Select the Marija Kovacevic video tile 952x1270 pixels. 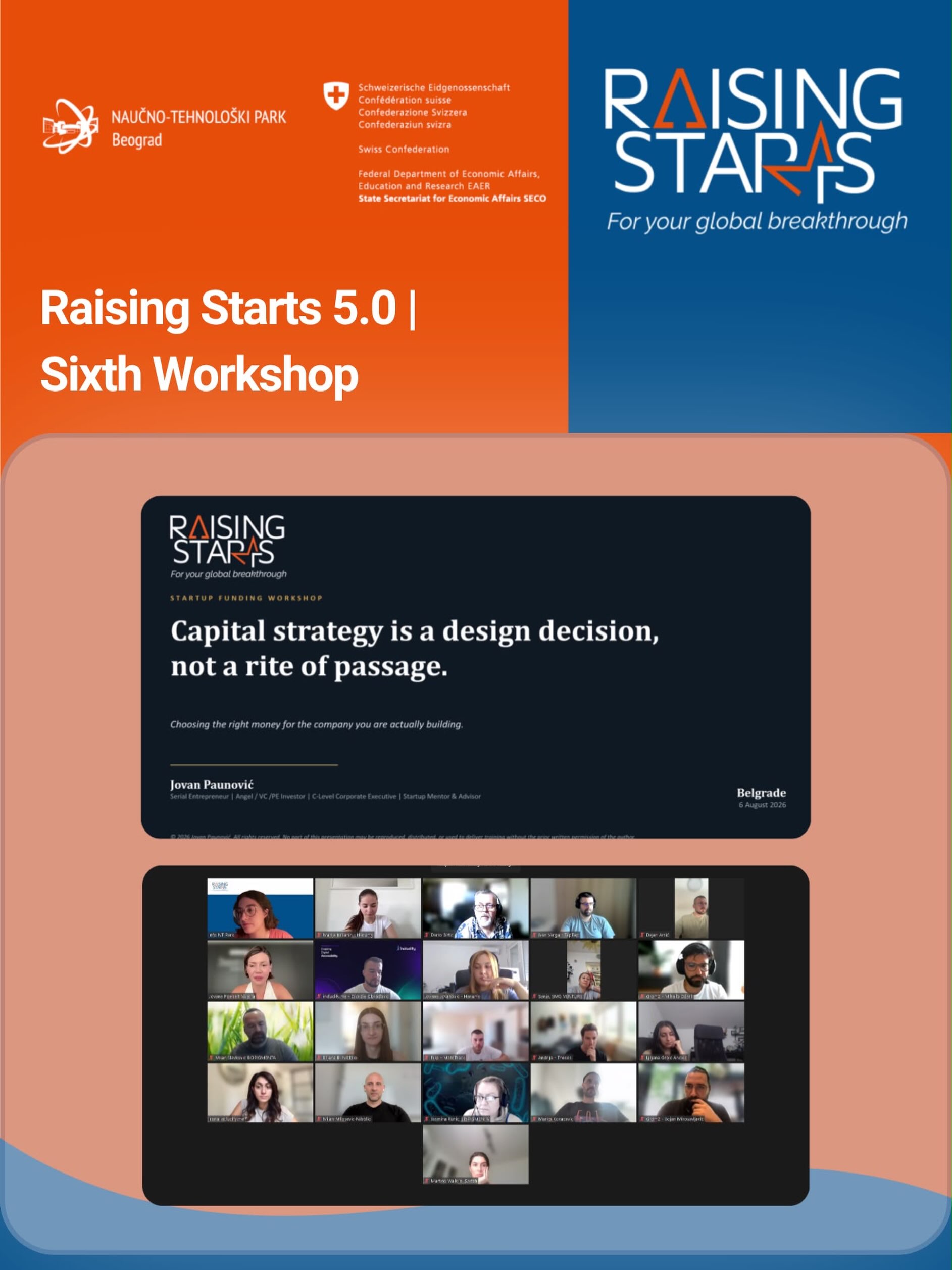coord(583,1093)
